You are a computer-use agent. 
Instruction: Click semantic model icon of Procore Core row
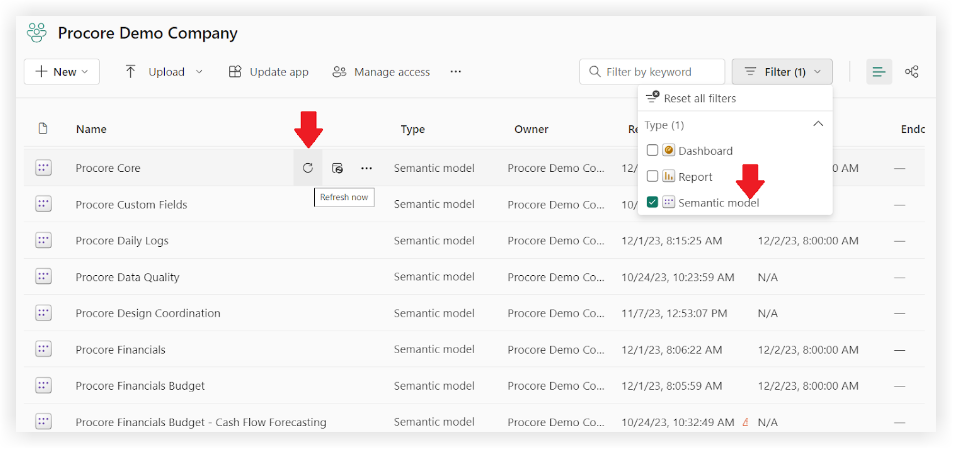coord(43,168)
